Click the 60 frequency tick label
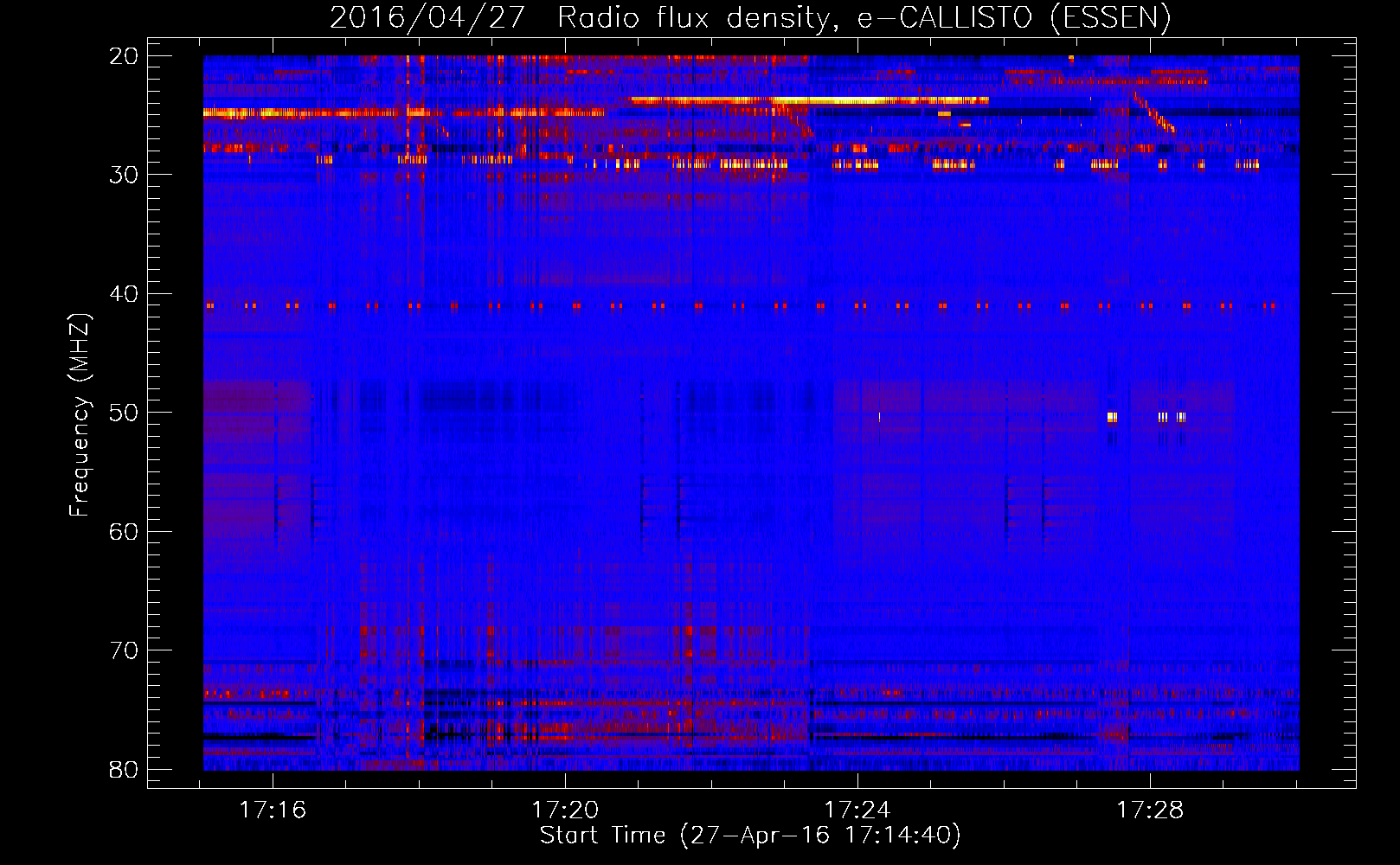Viewport: 1400px width, 865px height. click(125, 531)
